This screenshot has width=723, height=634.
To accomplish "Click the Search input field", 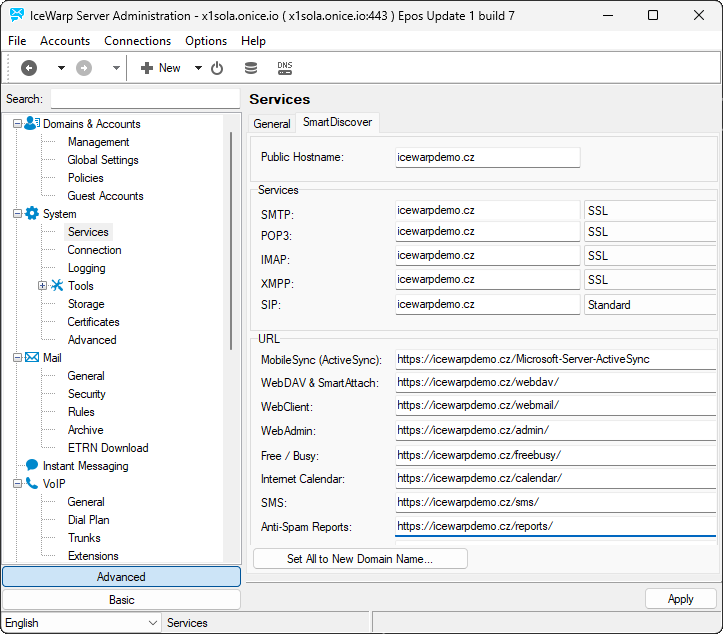I will click(145, 99).
